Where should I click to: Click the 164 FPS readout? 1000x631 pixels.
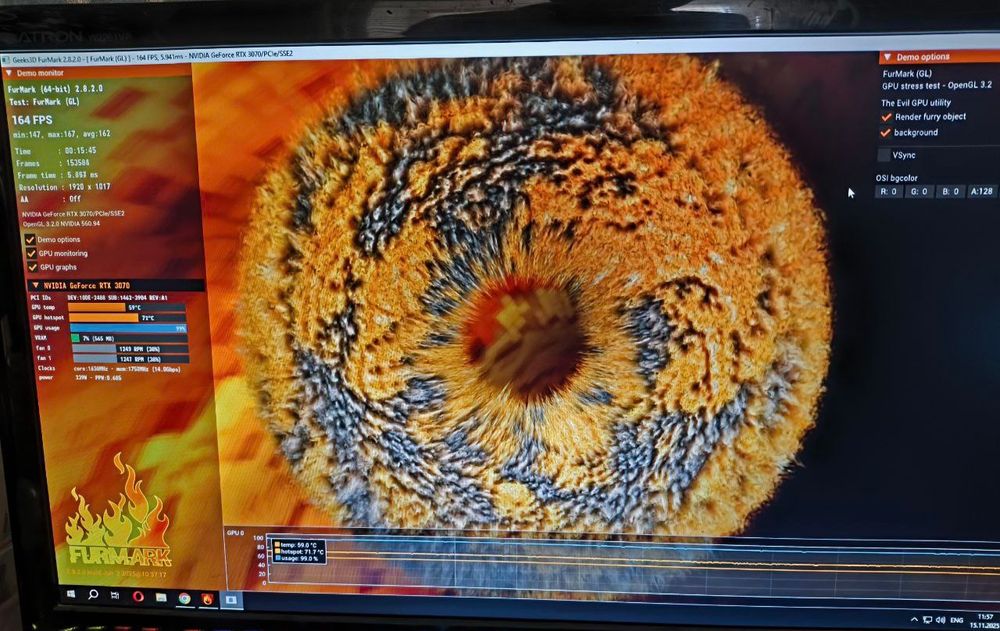coord(32,120)
